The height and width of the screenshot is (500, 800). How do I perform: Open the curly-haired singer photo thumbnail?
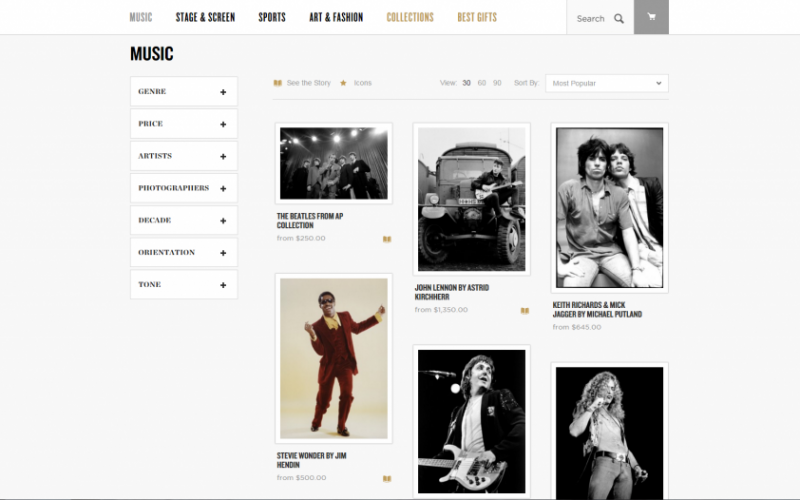tap(610, 432)
